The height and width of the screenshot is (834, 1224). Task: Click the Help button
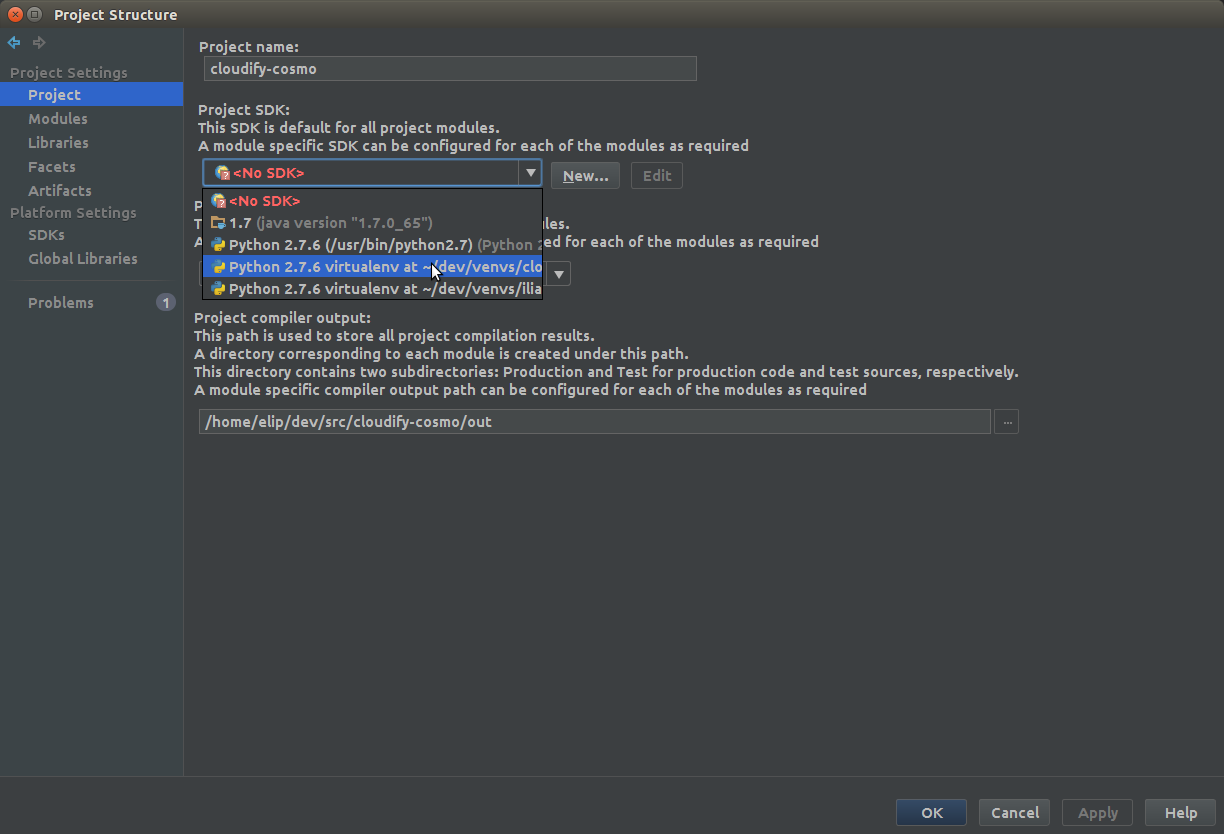(x=1181, y=813)
